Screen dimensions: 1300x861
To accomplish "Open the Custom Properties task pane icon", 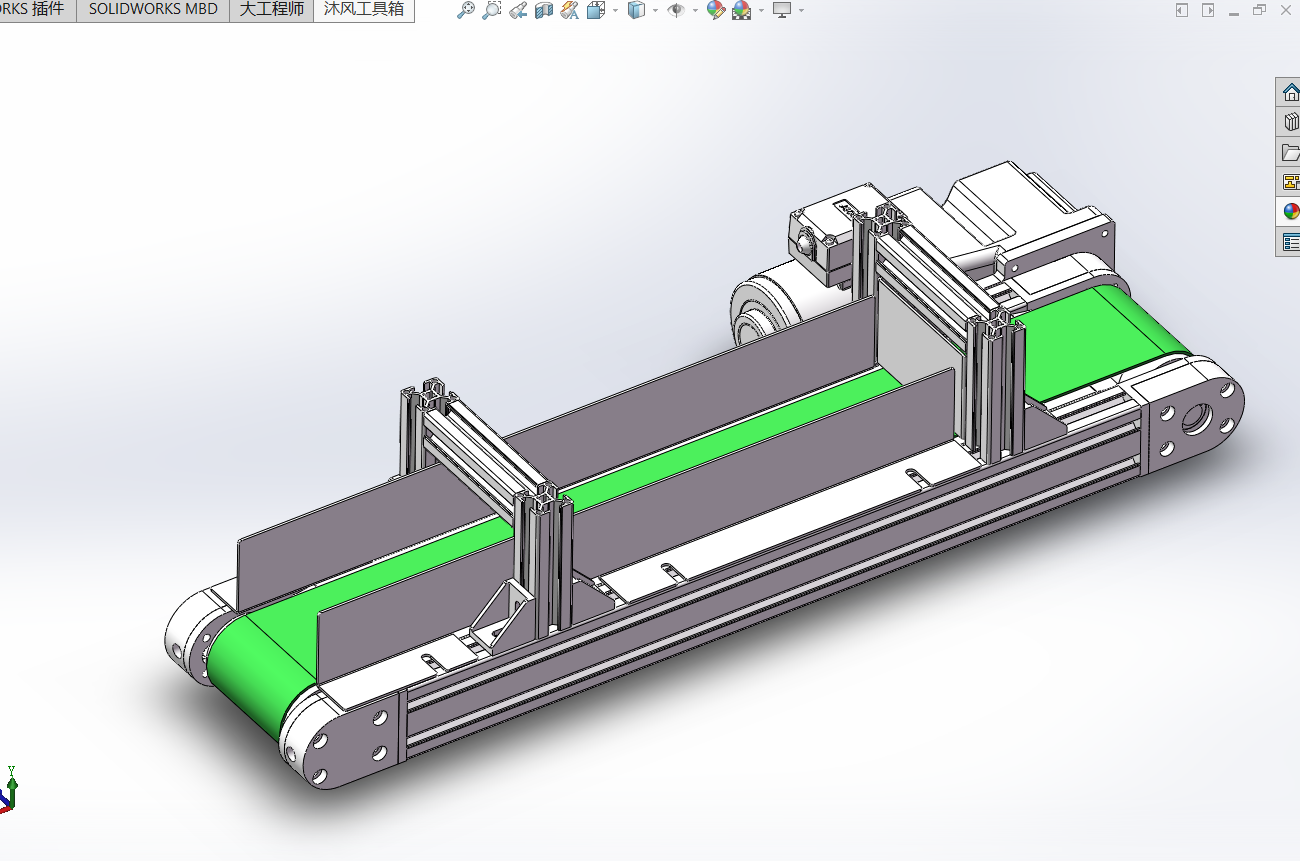I will pyautogui.click(x=1290, y=242).
